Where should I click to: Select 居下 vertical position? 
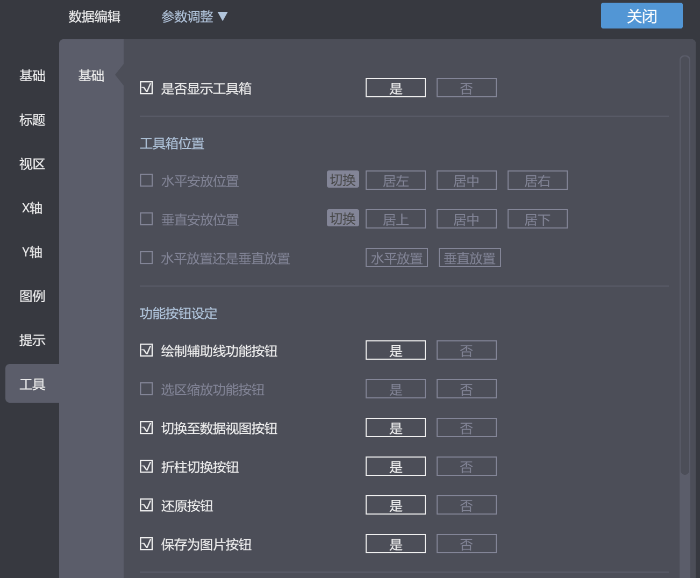click(x=538, y=219)
